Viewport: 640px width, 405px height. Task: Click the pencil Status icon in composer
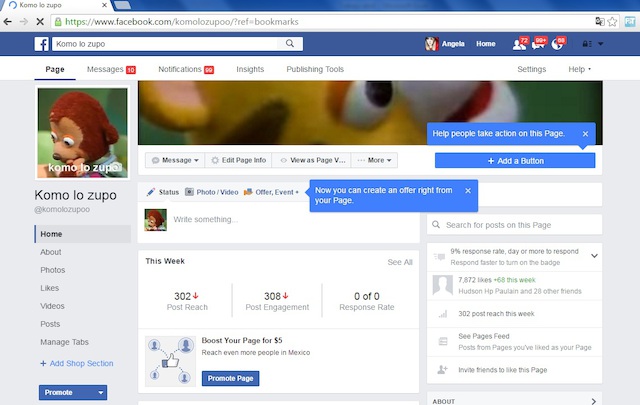(x=151, y=192)
